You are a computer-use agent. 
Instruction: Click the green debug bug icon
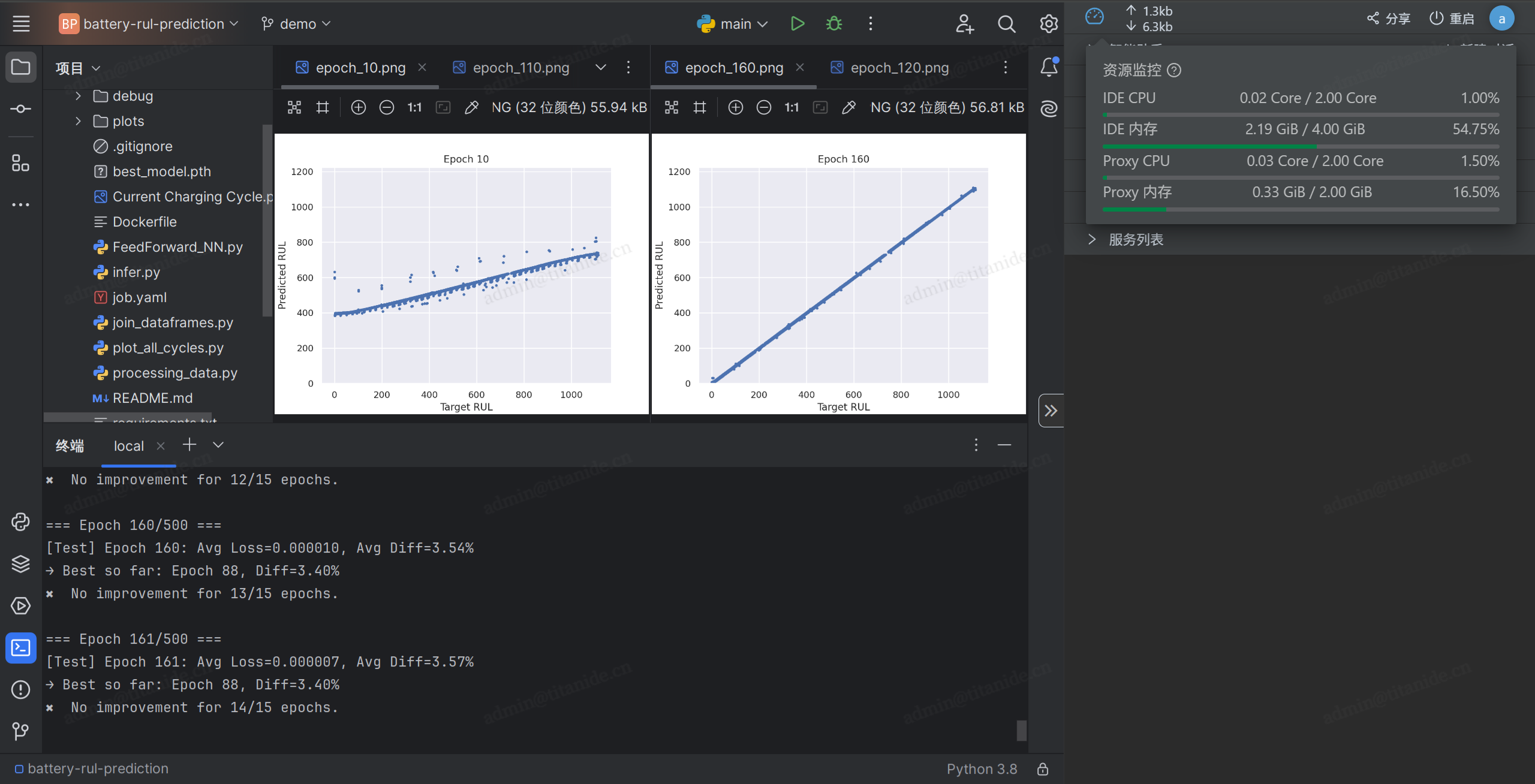point(833,24)
